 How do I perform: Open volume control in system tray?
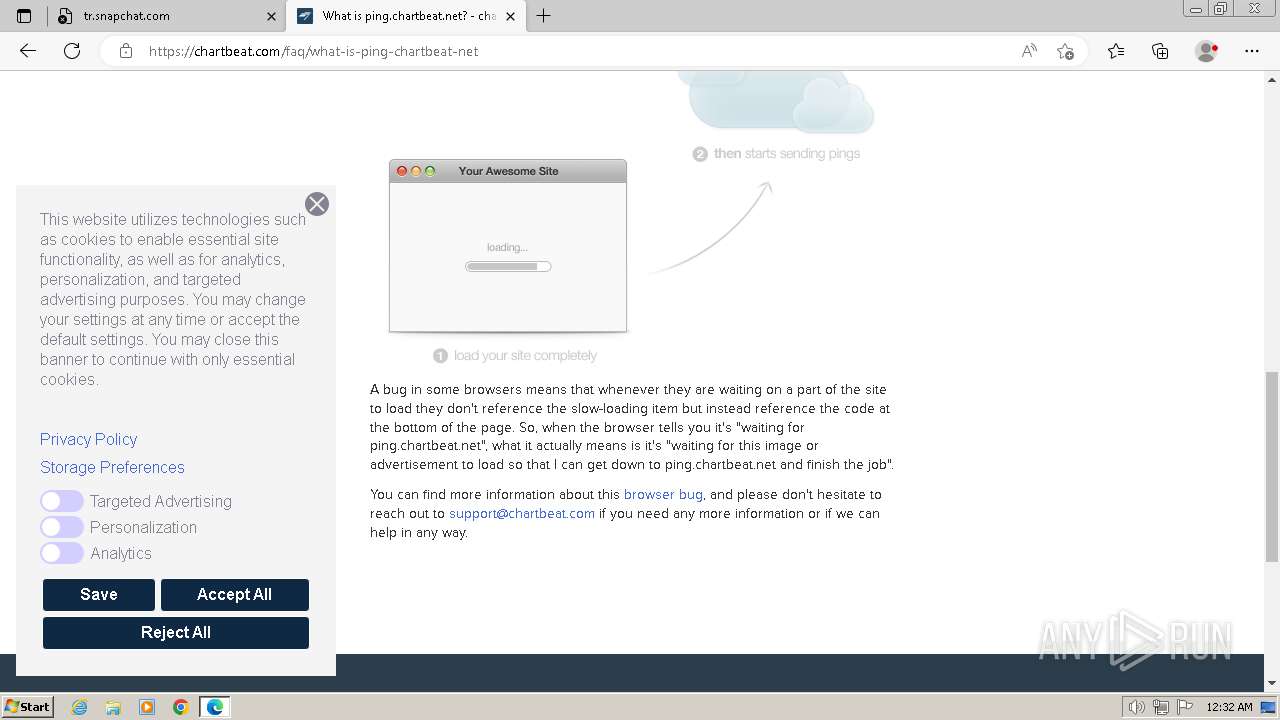(x=1137, y=707)
